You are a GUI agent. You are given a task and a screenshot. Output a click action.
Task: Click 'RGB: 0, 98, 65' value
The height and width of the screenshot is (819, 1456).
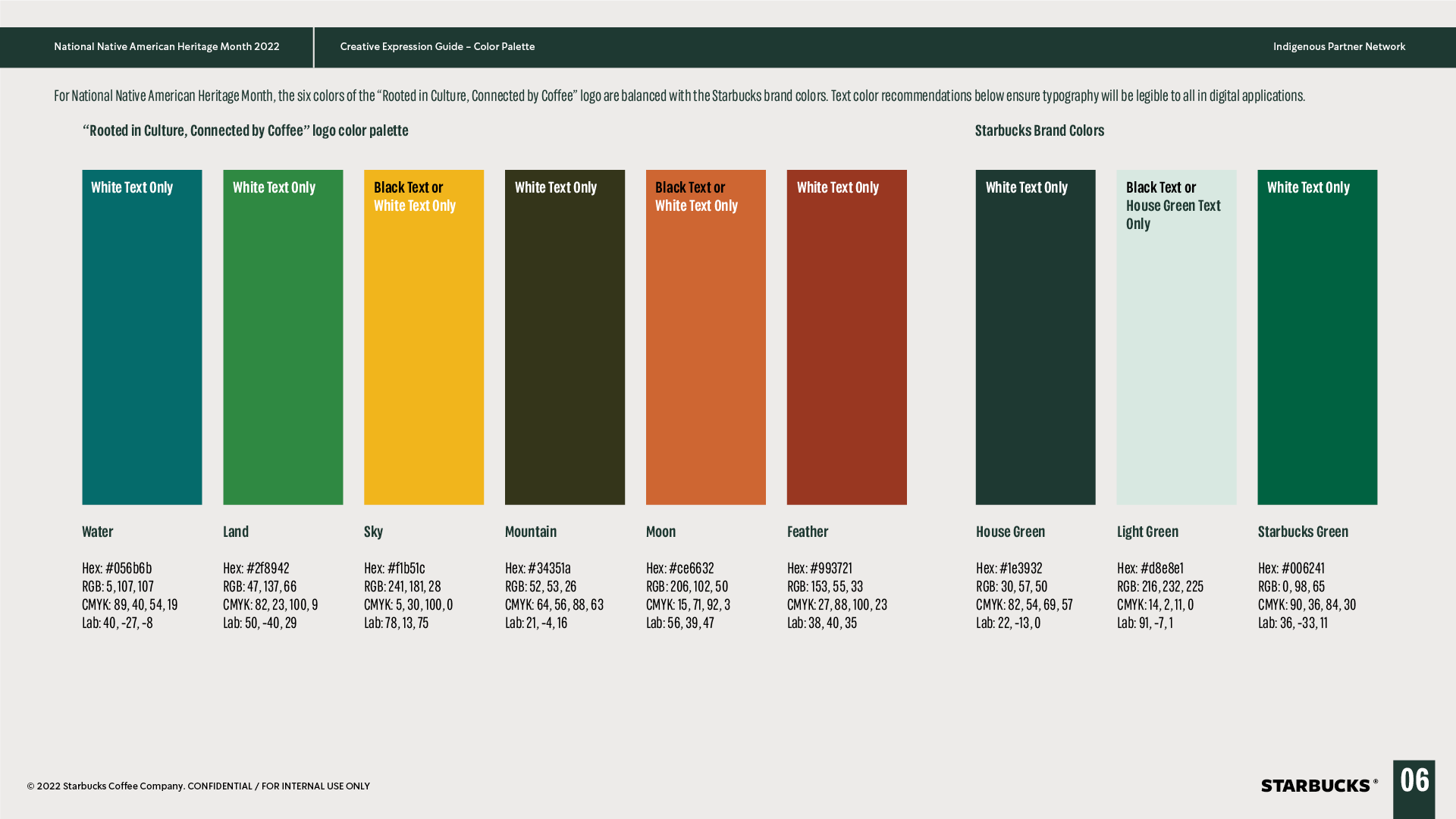(1291, 586)
